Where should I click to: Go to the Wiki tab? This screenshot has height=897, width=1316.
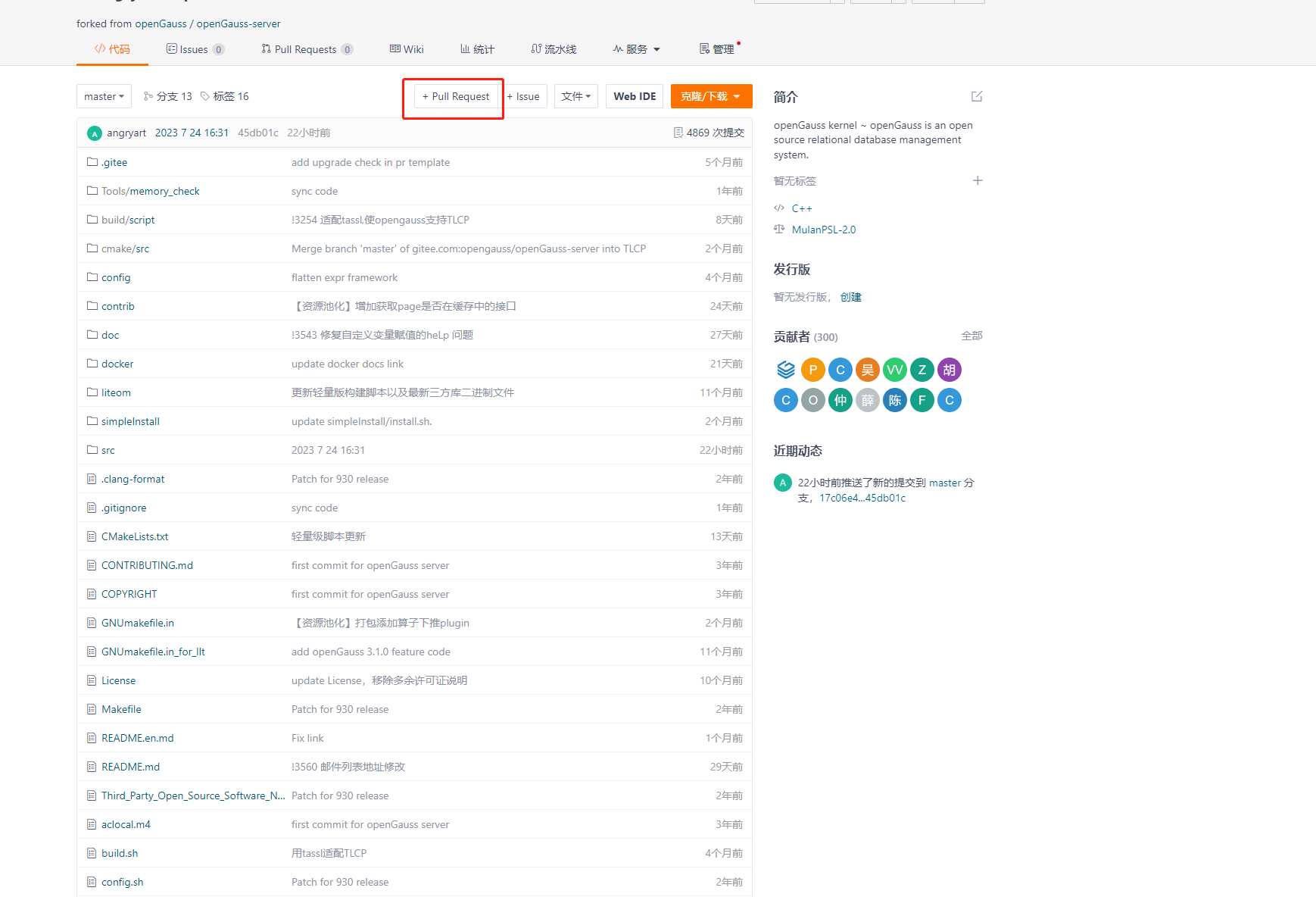point(407,49)
